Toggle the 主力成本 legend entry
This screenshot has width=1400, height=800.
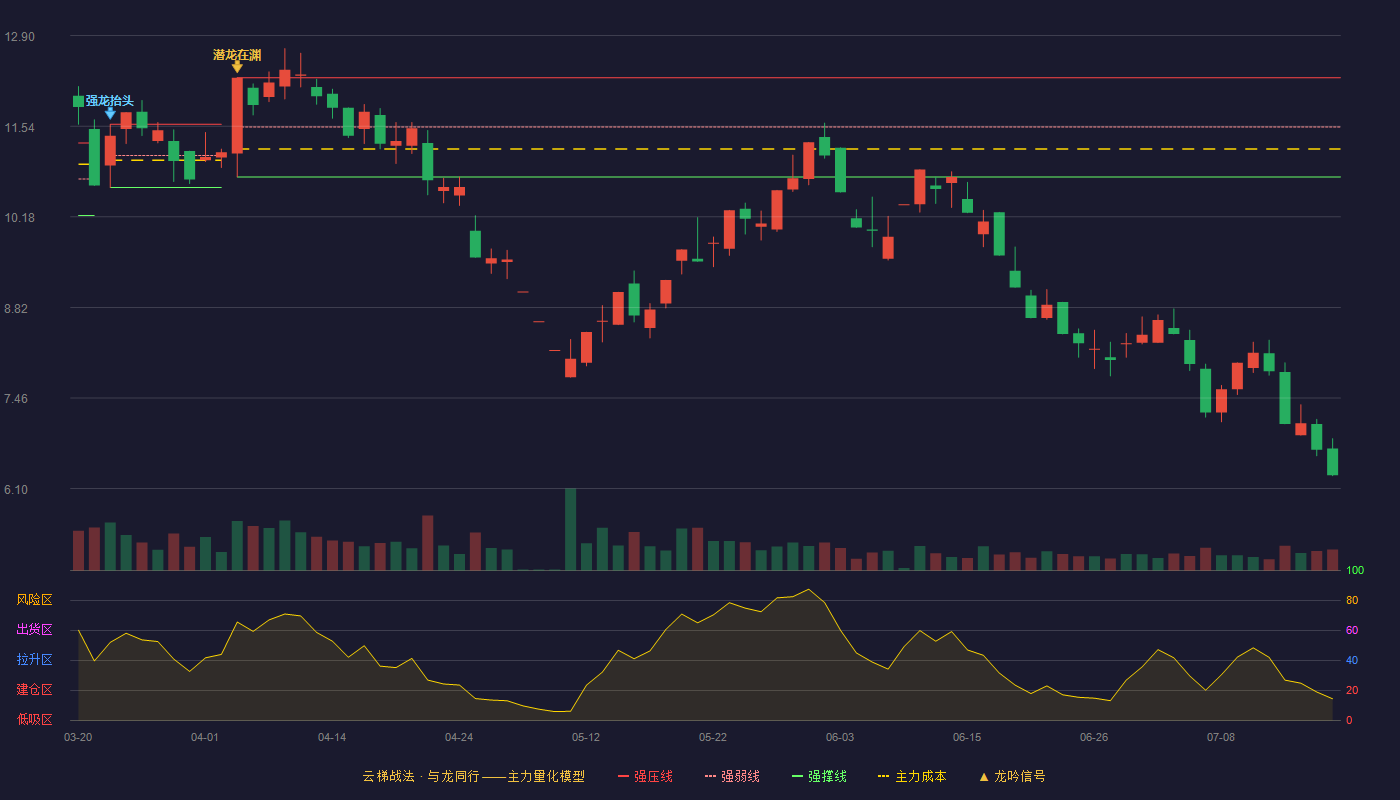point(912,776)
